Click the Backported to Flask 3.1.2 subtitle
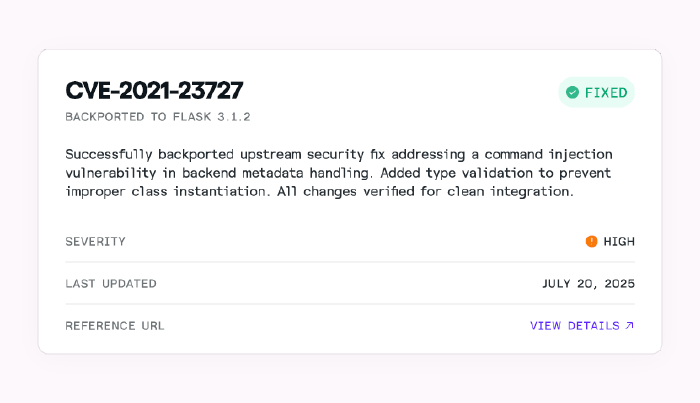This screenshot has width=700, height=403. click(x=157, y=117)
